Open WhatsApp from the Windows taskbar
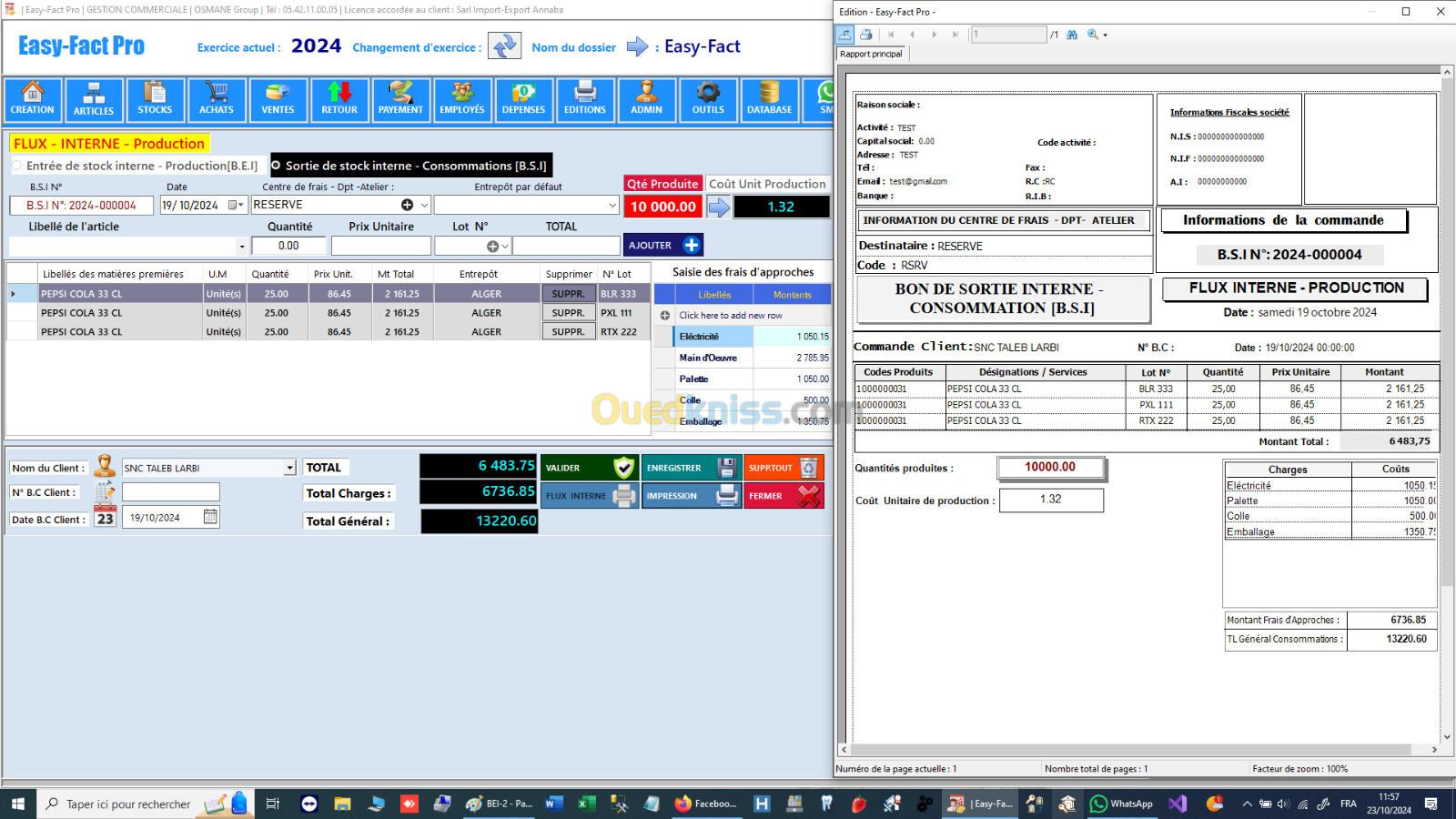1456x819 pixels. pos(1121,804)
